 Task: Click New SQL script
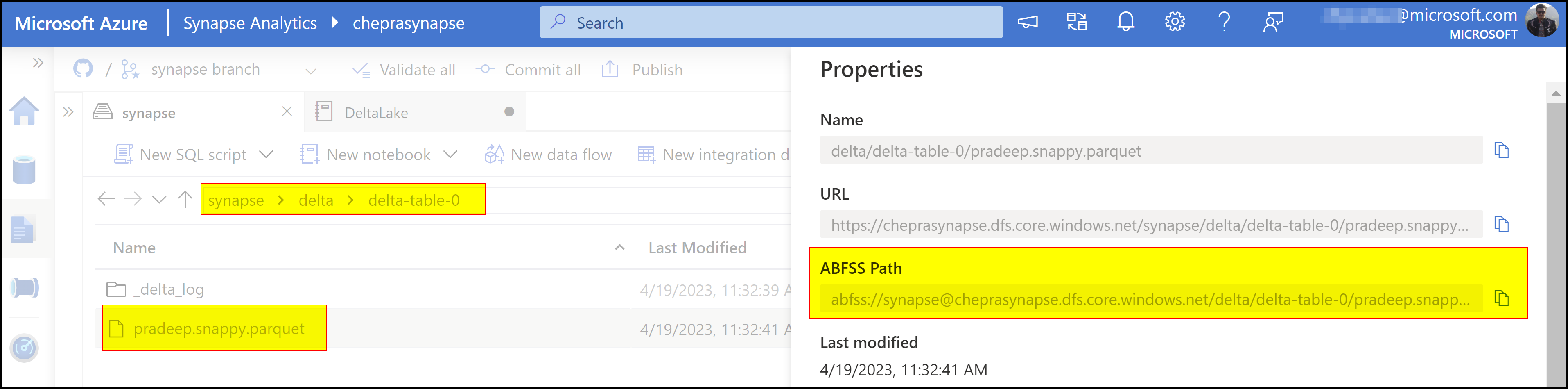pos(180,155)
